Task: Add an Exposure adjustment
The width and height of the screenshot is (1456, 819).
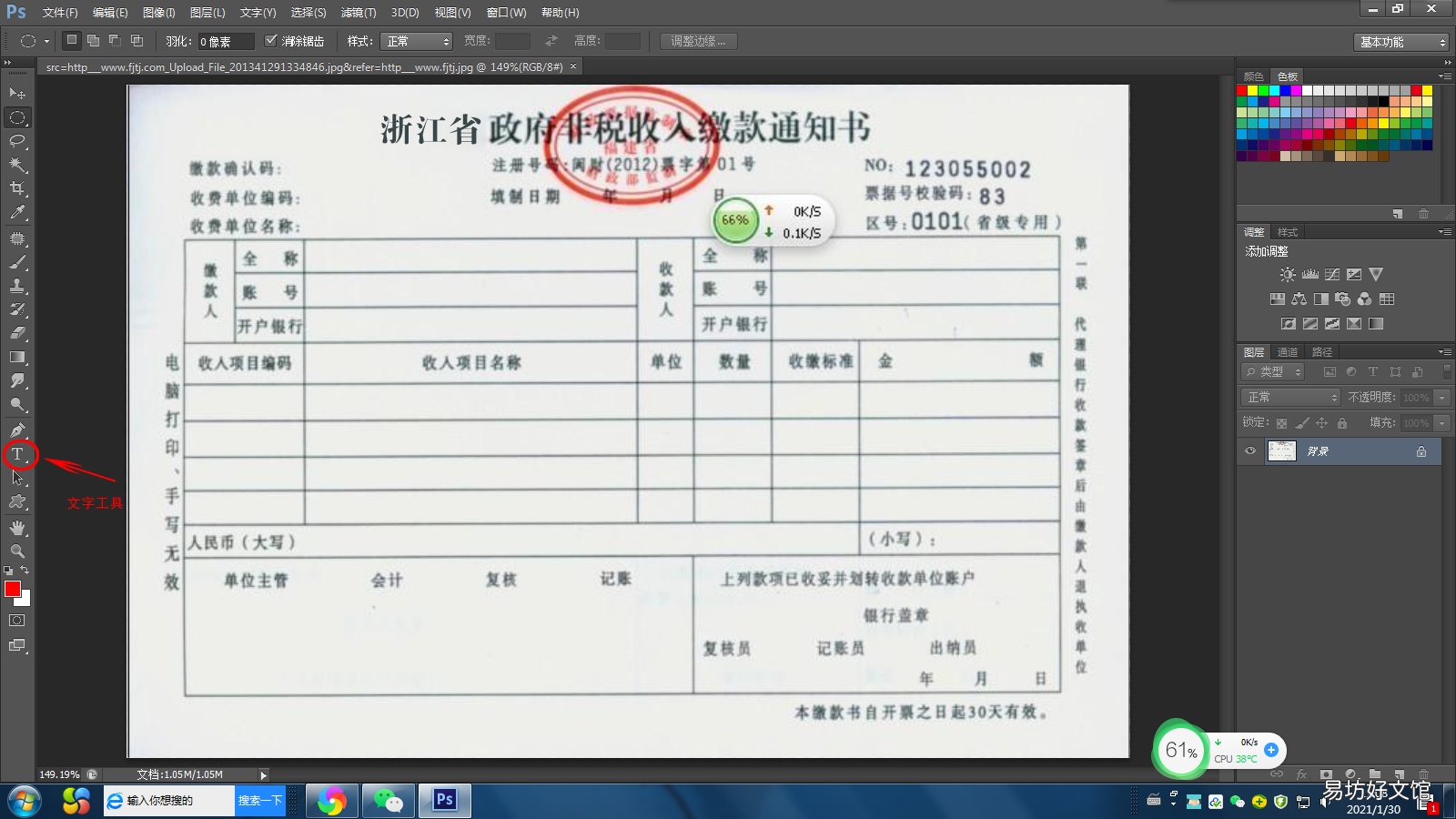Action: (1354, 274)
